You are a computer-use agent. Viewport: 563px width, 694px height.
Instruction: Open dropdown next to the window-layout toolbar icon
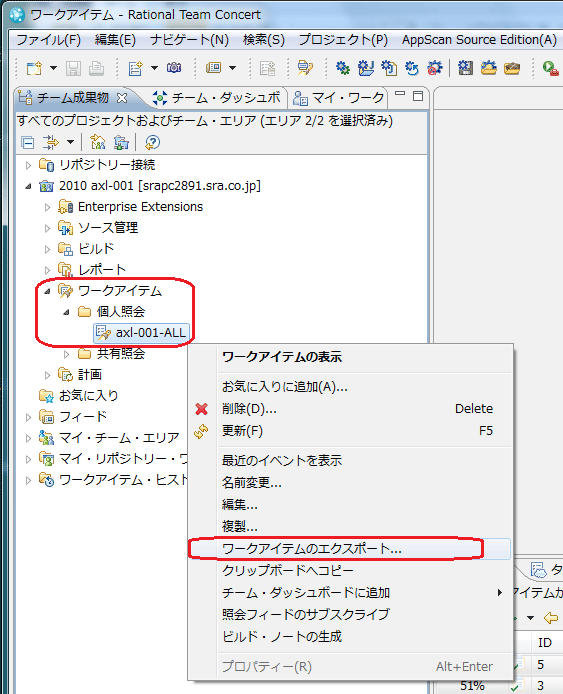232,68
